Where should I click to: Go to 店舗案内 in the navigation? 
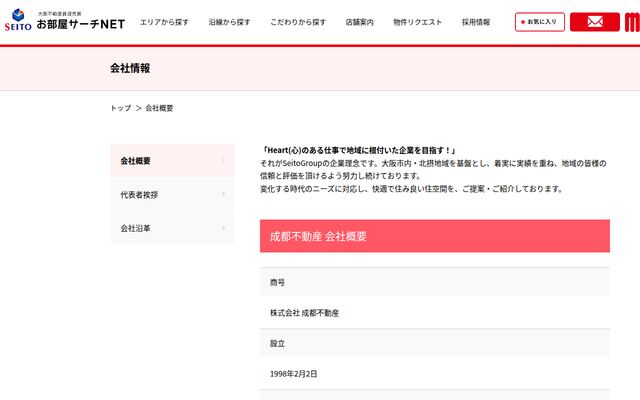pyautogui.click(x=360, y=22)
